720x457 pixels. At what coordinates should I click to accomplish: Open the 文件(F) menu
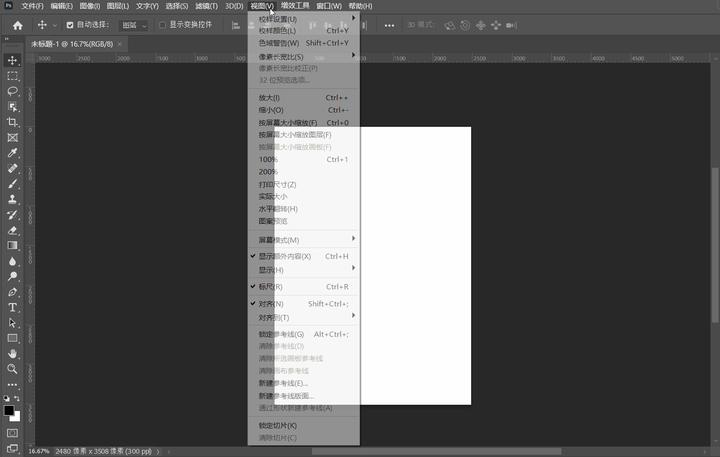(x=32, y=6)
